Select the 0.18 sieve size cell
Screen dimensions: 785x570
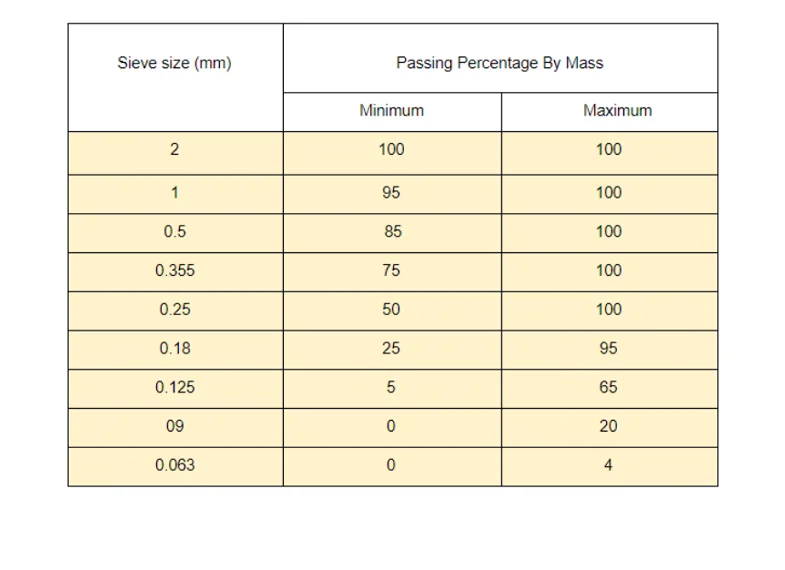(176, 350)
